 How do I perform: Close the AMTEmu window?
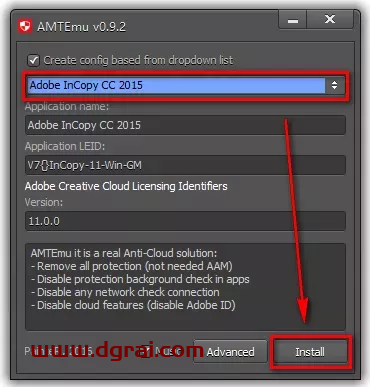(330, 20)
